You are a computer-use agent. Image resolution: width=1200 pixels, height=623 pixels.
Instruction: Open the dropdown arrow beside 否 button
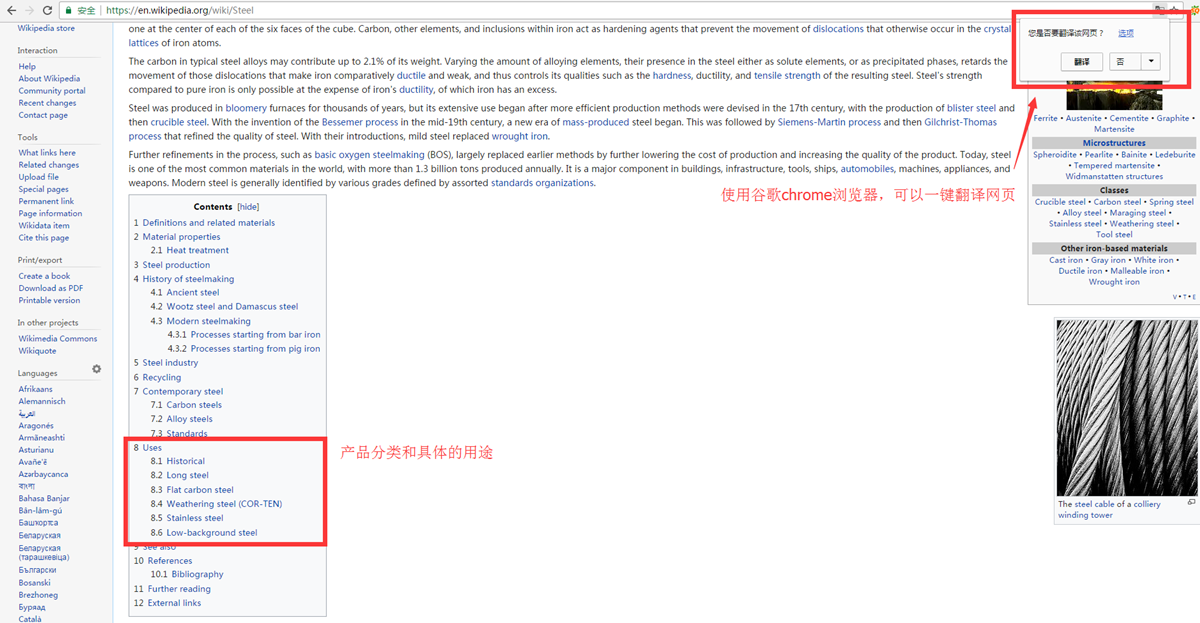point(1151,61)
